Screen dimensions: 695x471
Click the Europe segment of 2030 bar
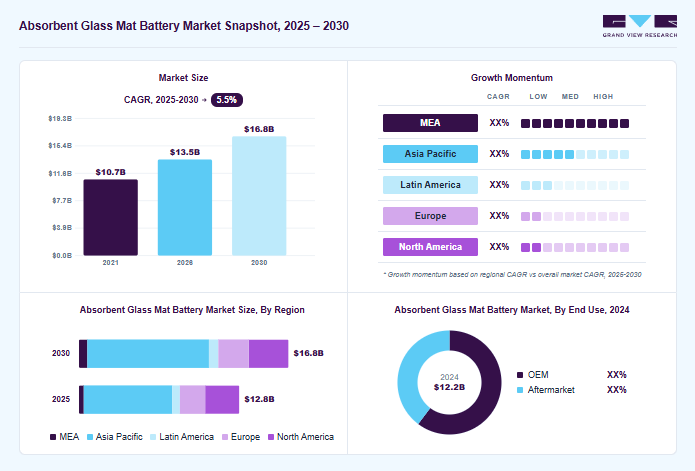[x=234, y=354]
